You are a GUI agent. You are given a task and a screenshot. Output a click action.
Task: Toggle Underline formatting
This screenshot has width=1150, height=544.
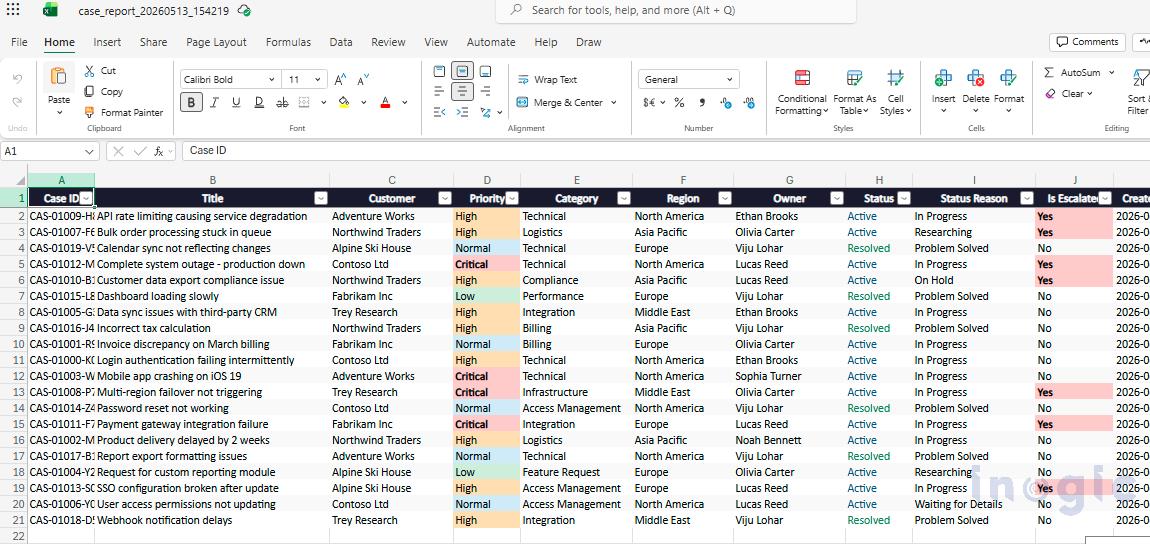[236, 103]
